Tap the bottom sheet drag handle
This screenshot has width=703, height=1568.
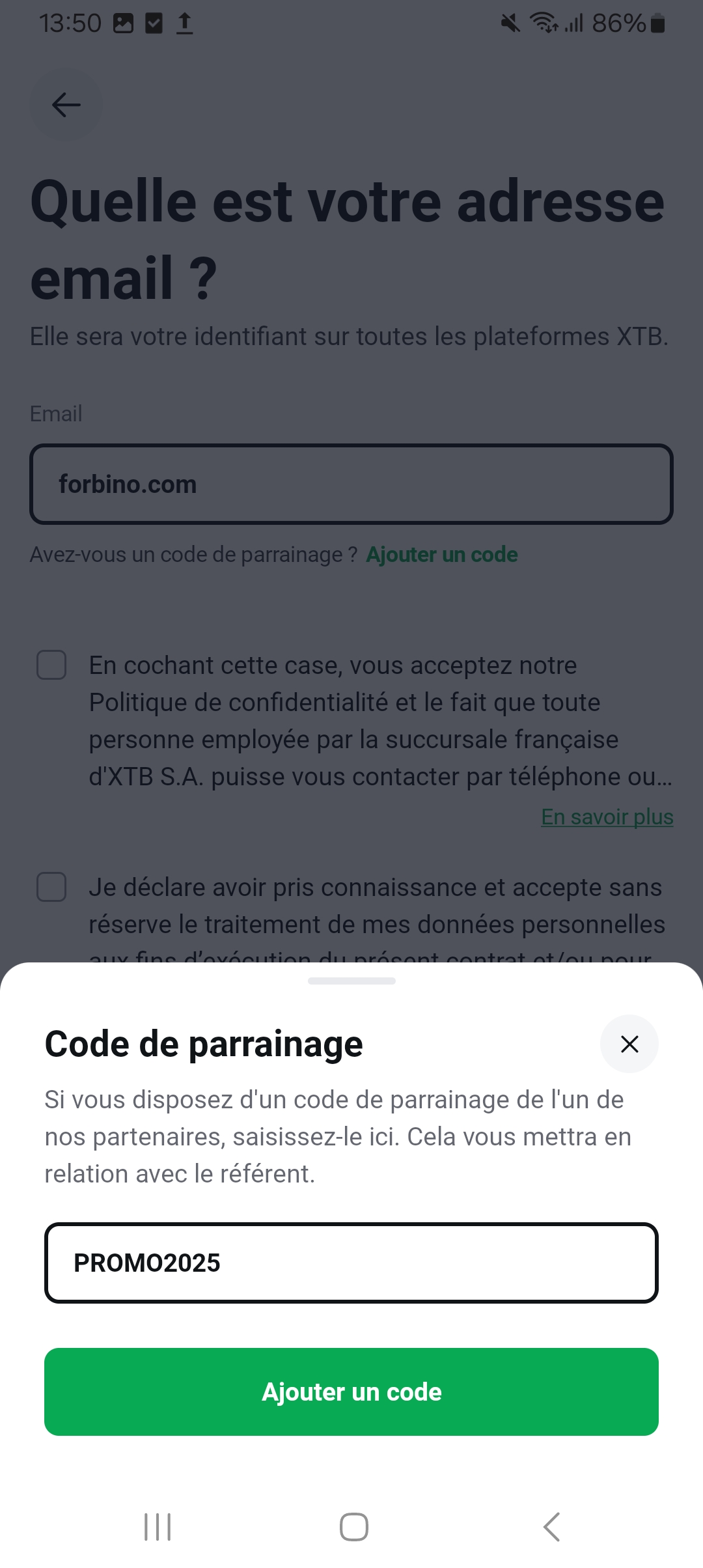point(351,981)
